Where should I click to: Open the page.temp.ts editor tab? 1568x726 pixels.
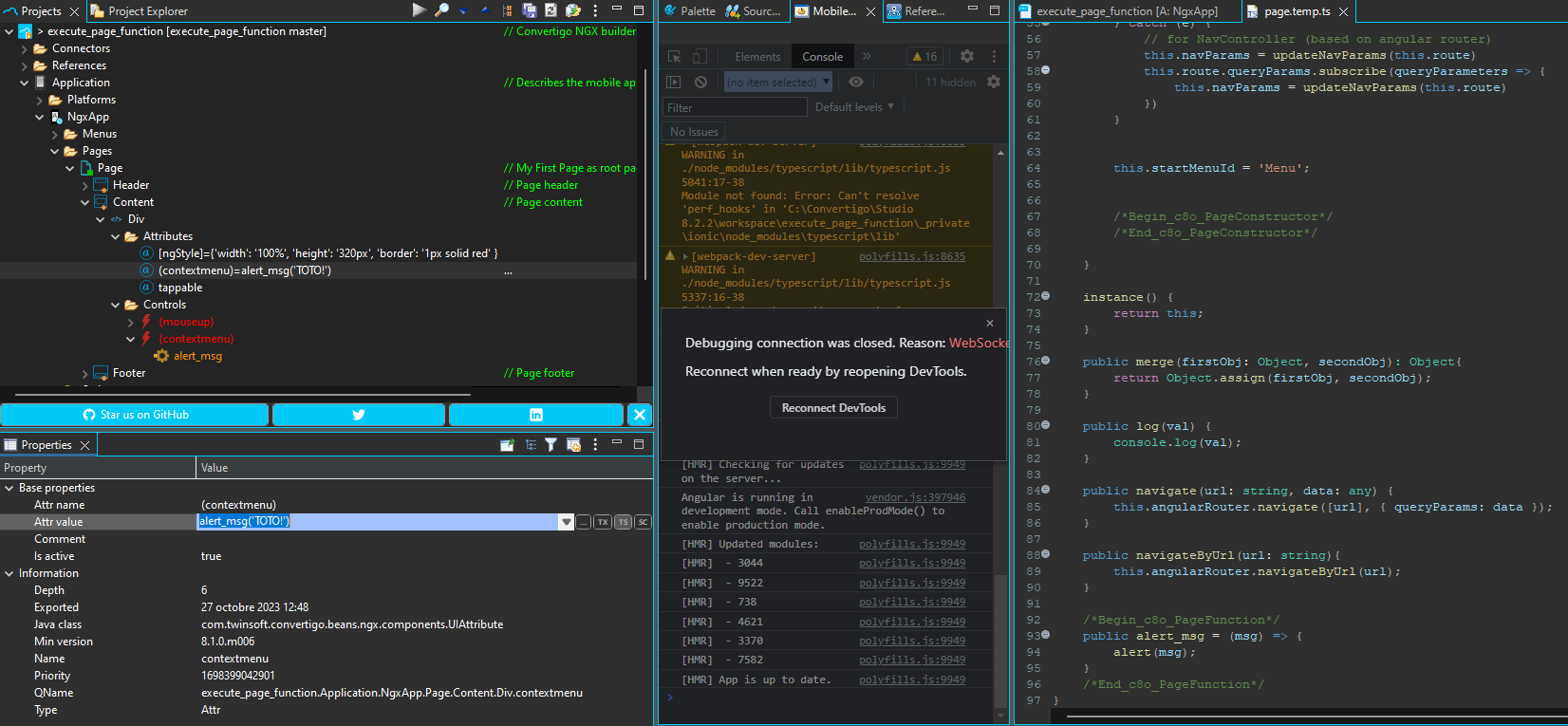1297,11
